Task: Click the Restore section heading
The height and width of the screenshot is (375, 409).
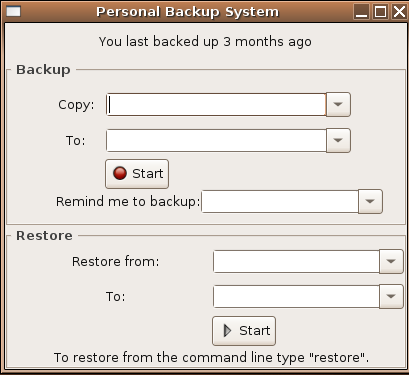Action: point(44,236)
